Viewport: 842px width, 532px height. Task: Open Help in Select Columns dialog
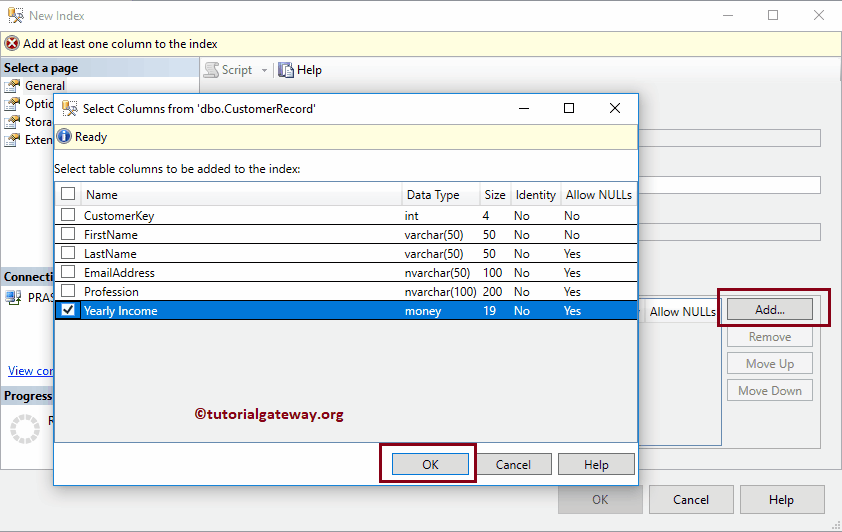pos(596,464)
